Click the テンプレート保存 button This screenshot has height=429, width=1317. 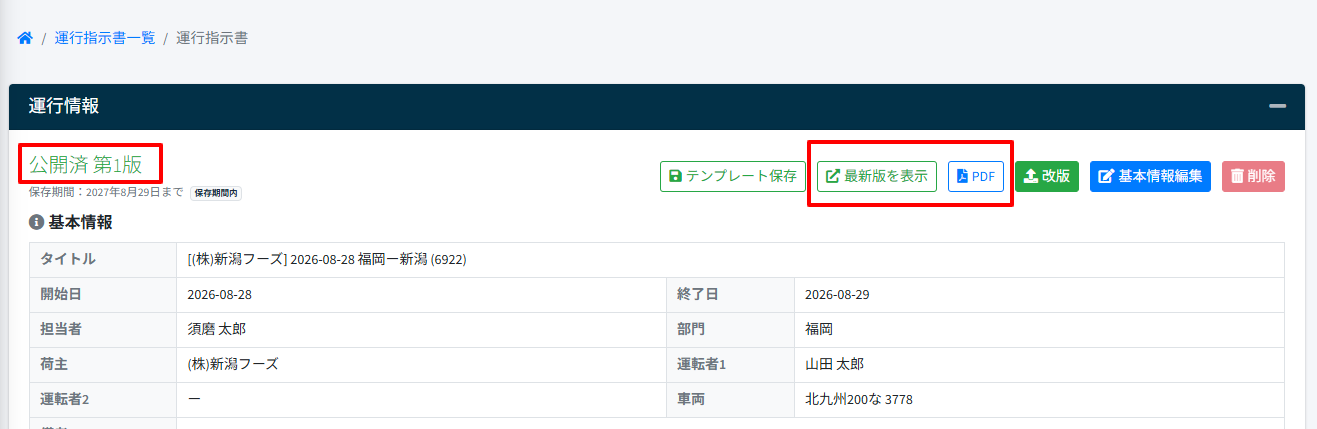click(732, 176)
